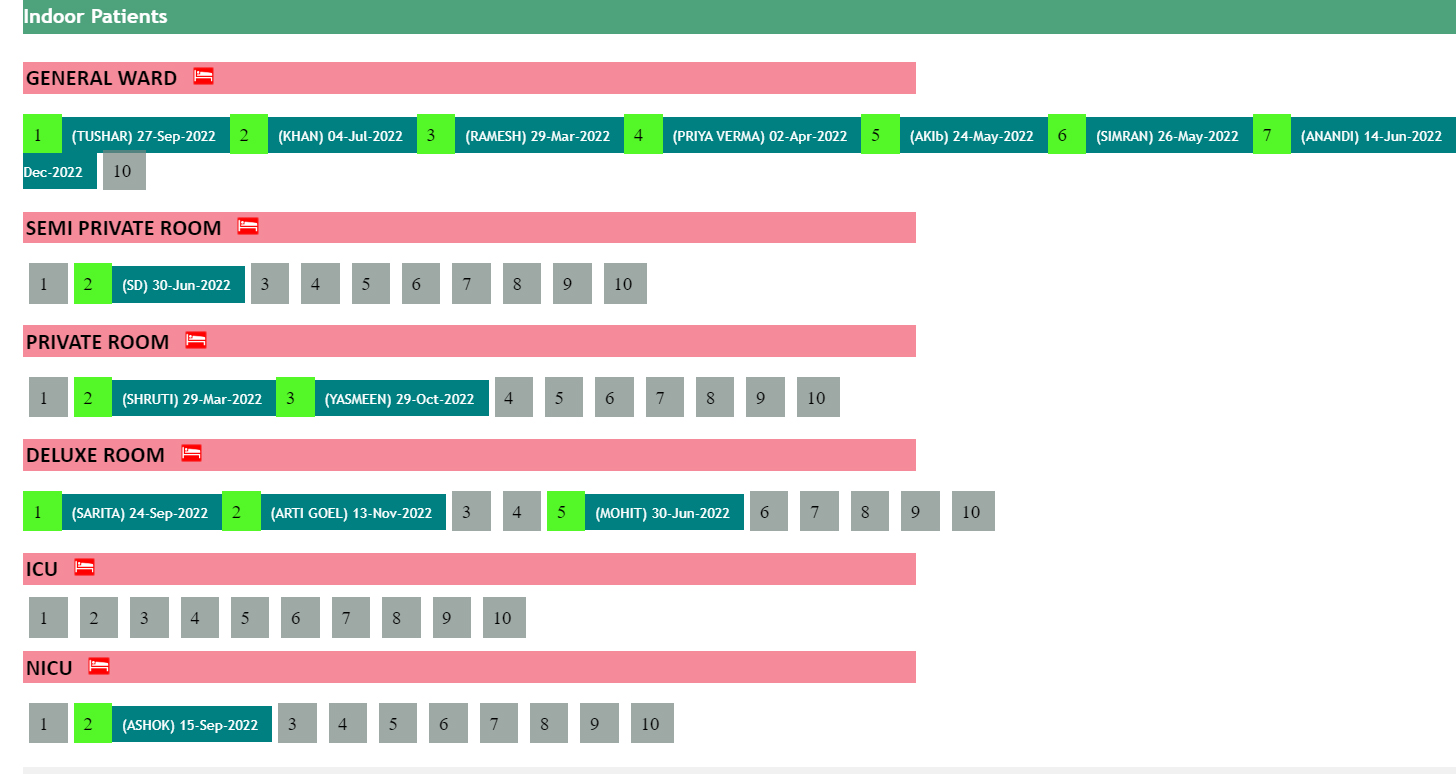Screen dimensions: 1456x774
Task: Open the (SARITA) 24-Sep-2022 patient entry
Action: [x=142, y=513]
